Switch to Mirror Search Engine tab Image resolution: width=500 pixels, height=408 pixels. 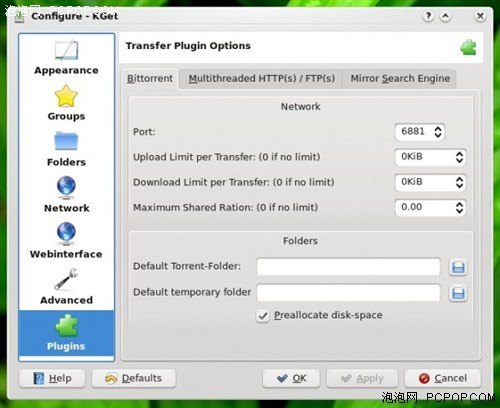pos(400,79)
